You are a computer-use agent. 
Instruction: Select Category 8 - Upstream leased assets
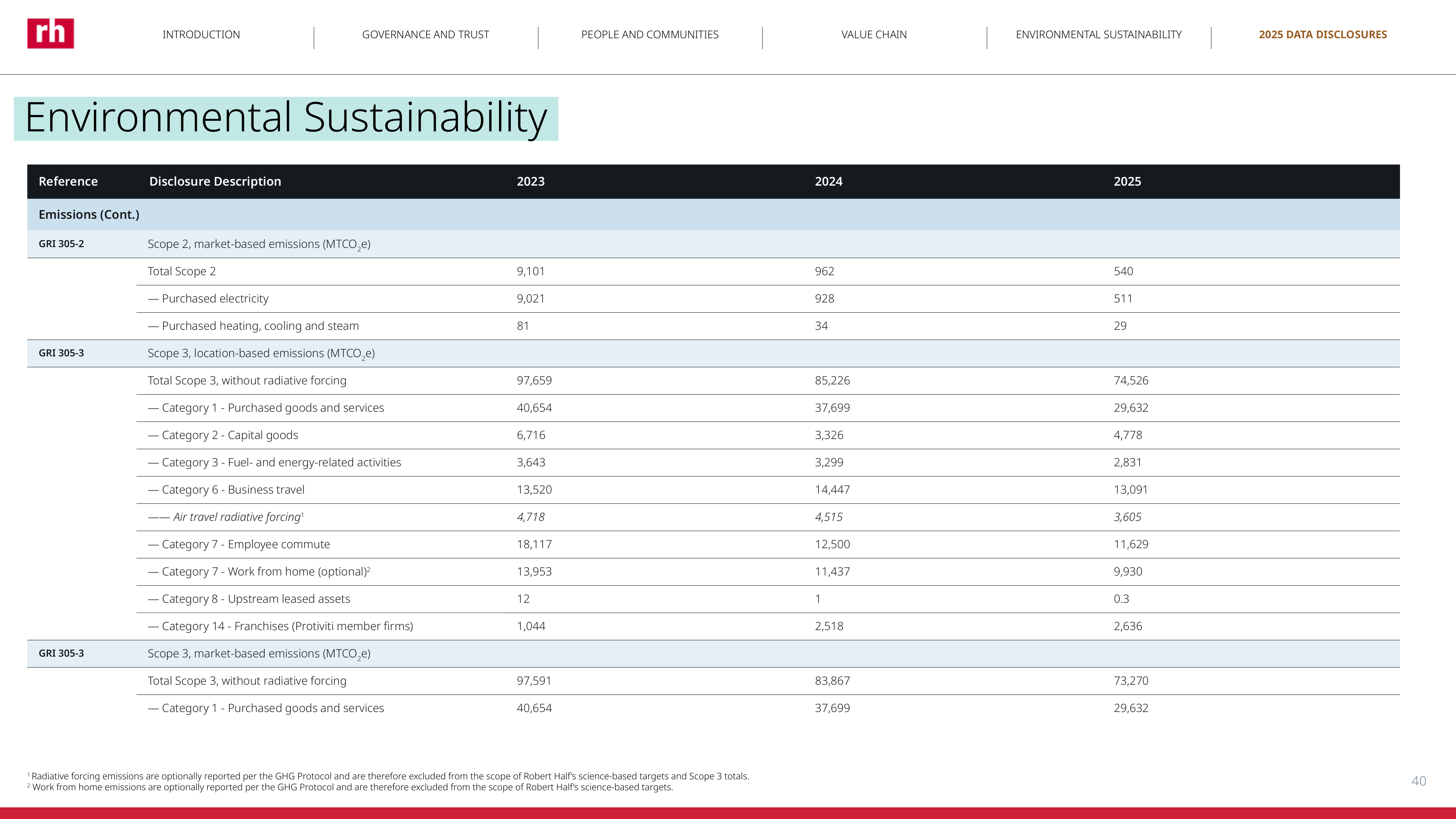click(249, 599)
